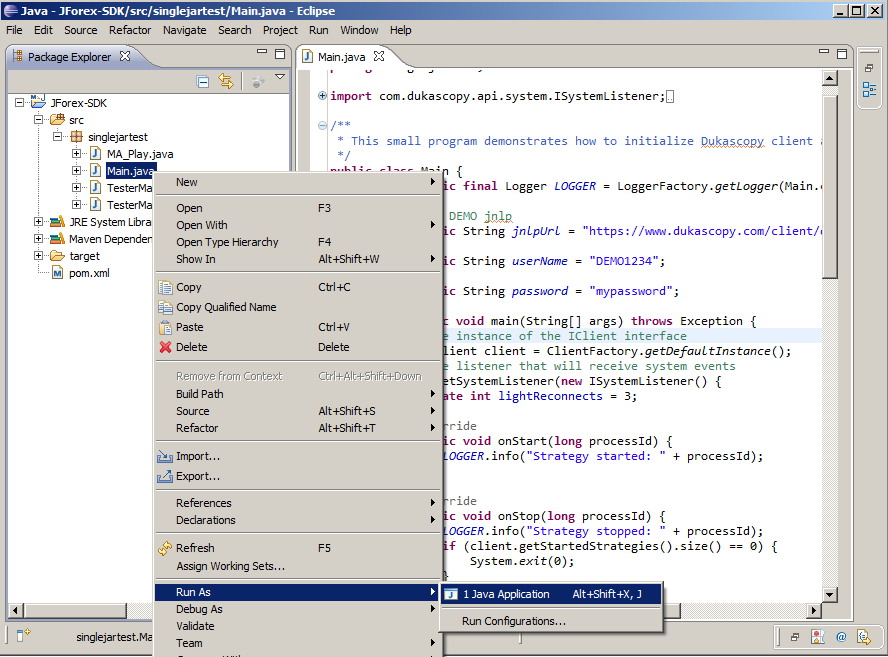Click the editor vertical scrollbar down arrow
The width and height of the screenshot is (888, 657).
[x=830, y=594]
